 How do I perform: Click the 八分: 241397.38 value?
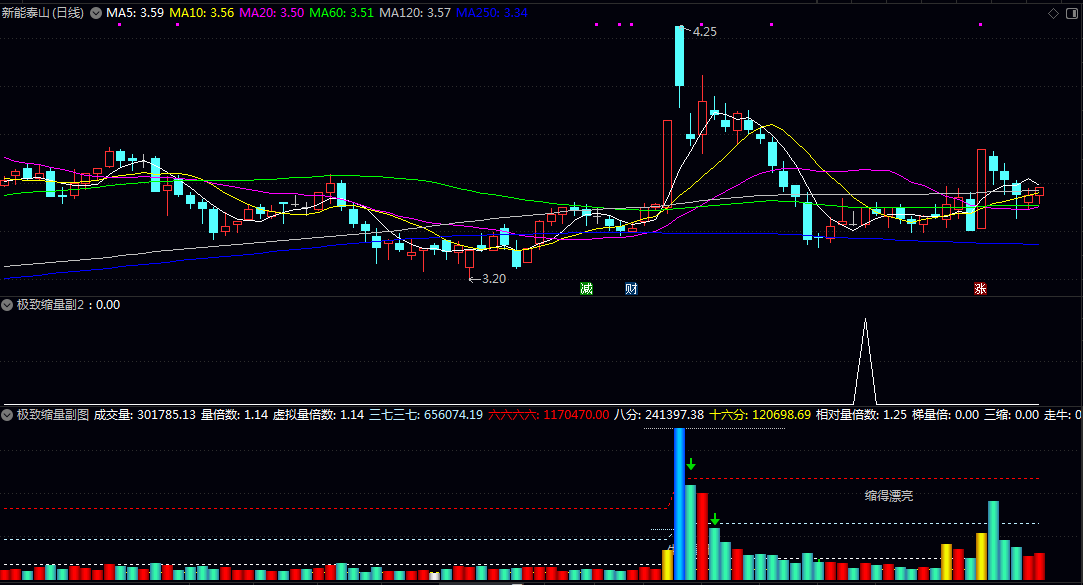point(659,415)
